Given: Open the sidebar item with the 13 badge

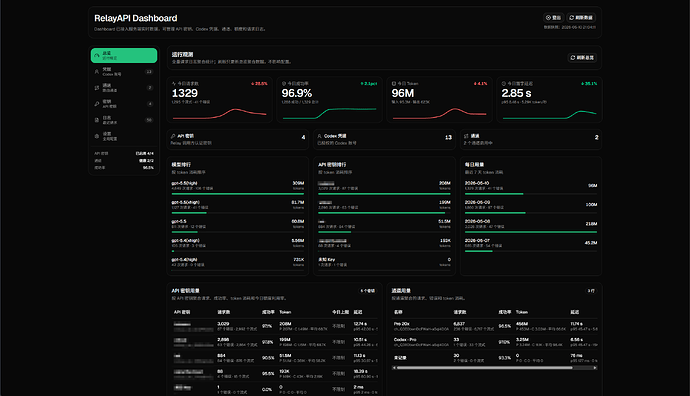Looking at the screenshot, I should (x=124, y=72).
